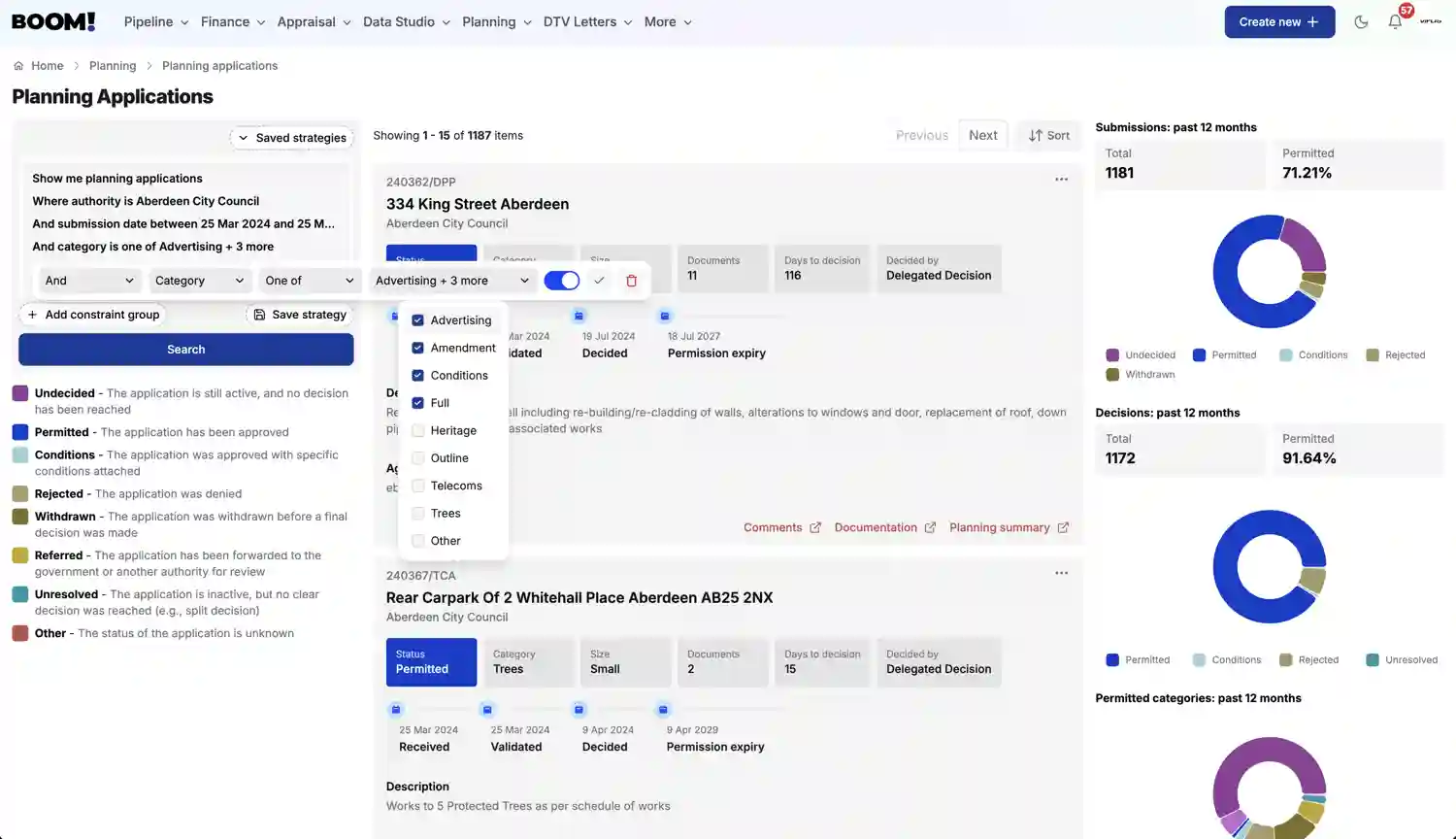The width and height of the screenshot is (1456, 839).
Task: Click the Permitted blue swatch in status legend
Action: coord(19,432)
